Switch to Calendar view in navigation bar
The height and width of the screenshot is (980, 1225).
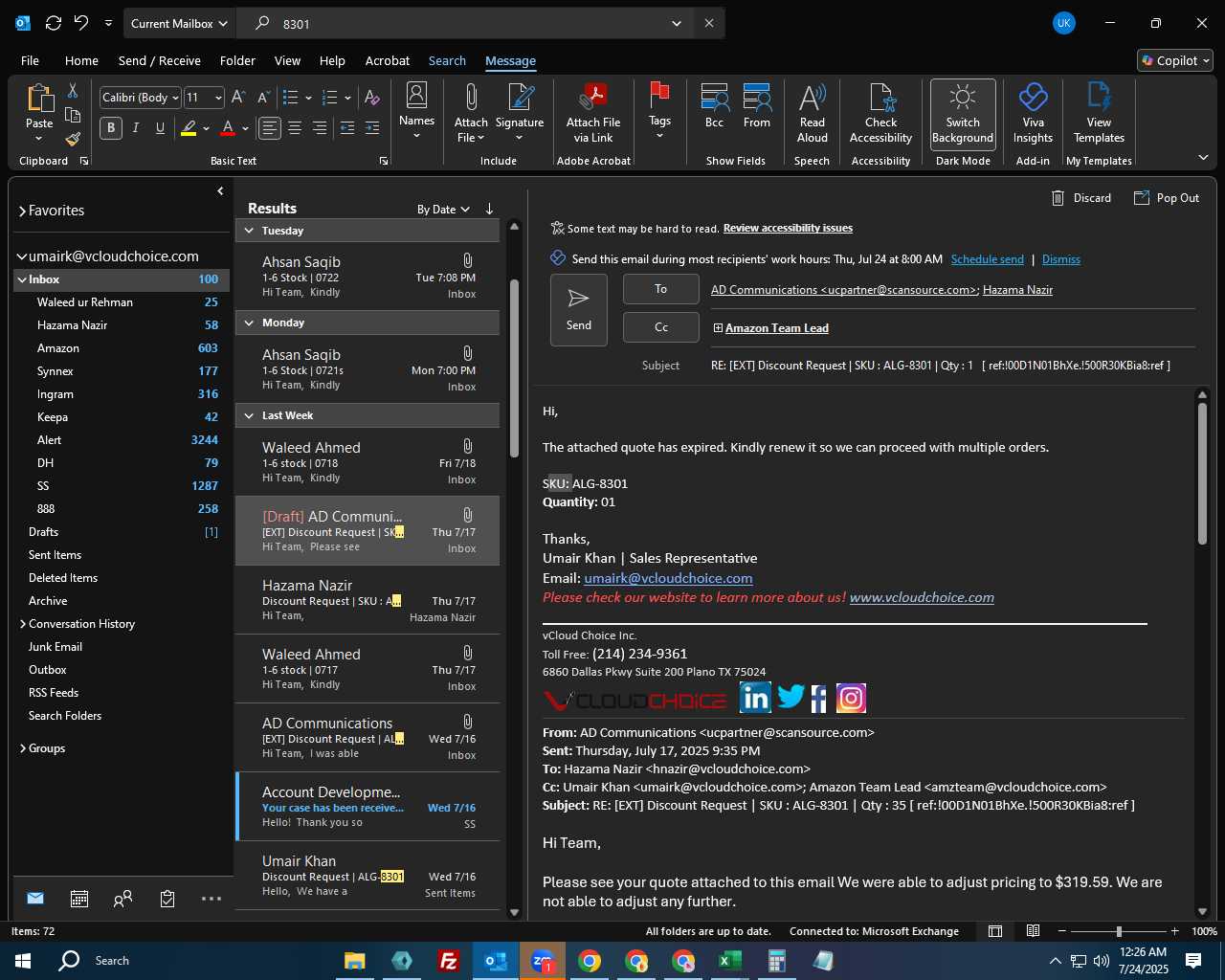[79, 899]
